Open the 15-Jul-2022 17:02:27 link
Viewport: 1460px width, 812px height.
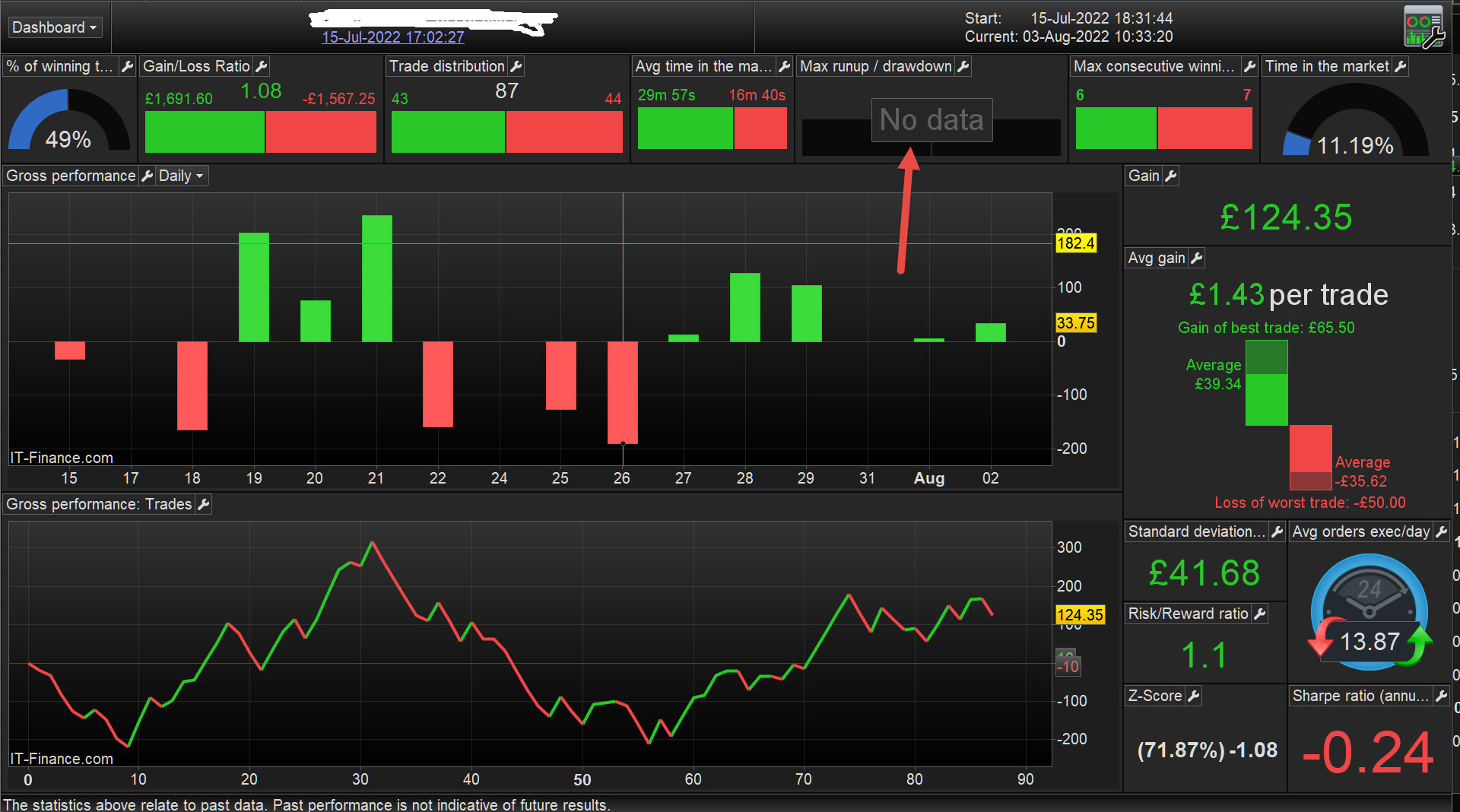click(393, 37)
